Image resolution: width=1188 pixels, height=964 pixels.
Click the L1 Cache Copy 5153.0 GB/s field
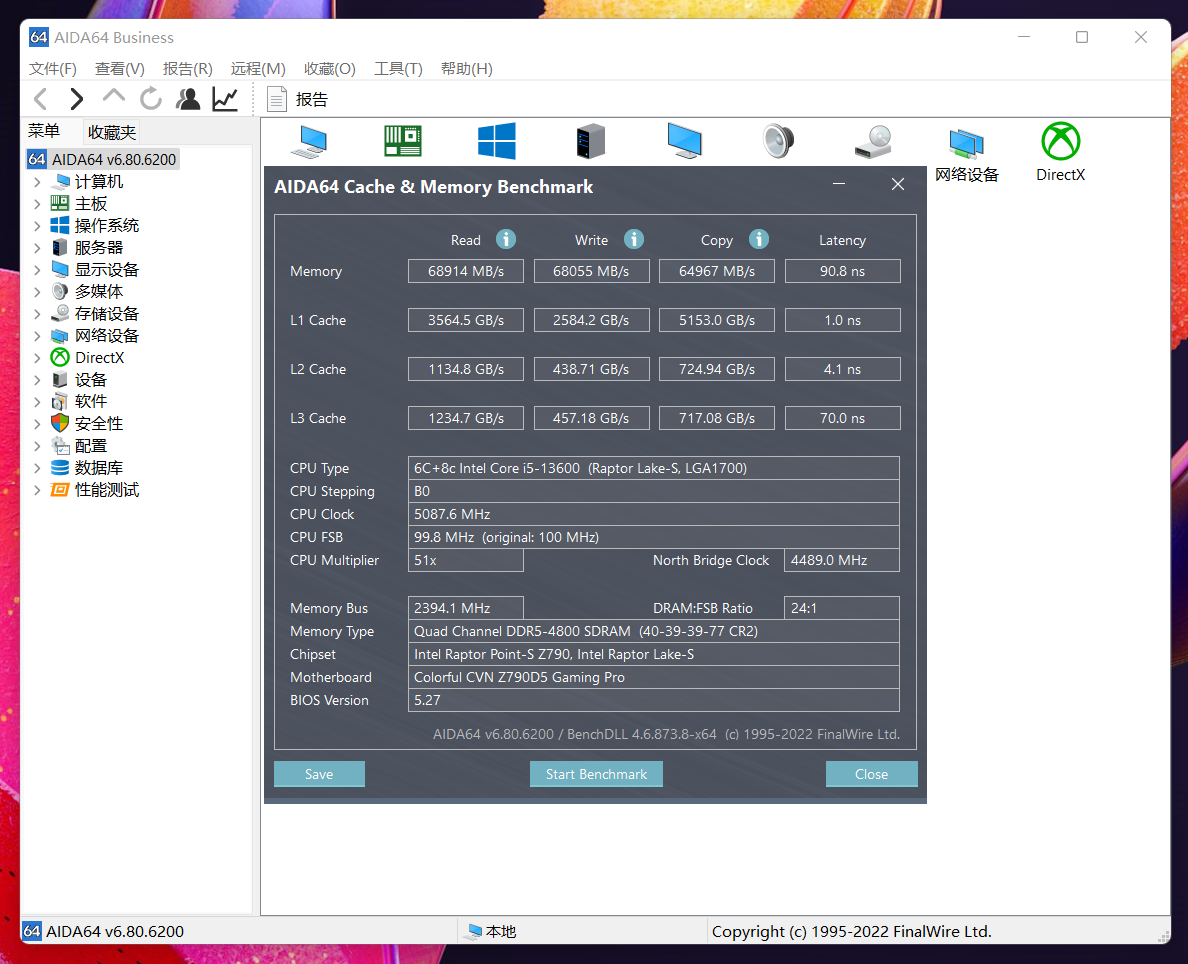[x=717, y=321]
